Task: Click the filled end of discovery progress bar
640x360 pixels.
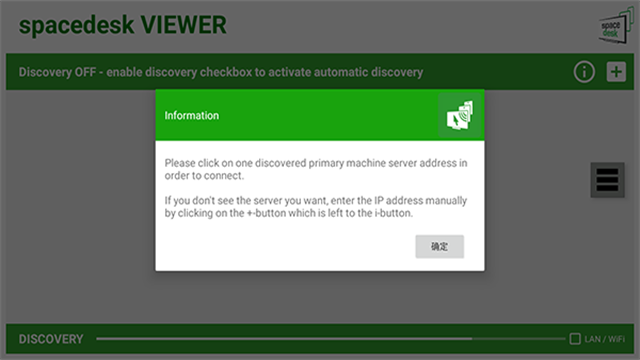Action: tap(471, 338)
